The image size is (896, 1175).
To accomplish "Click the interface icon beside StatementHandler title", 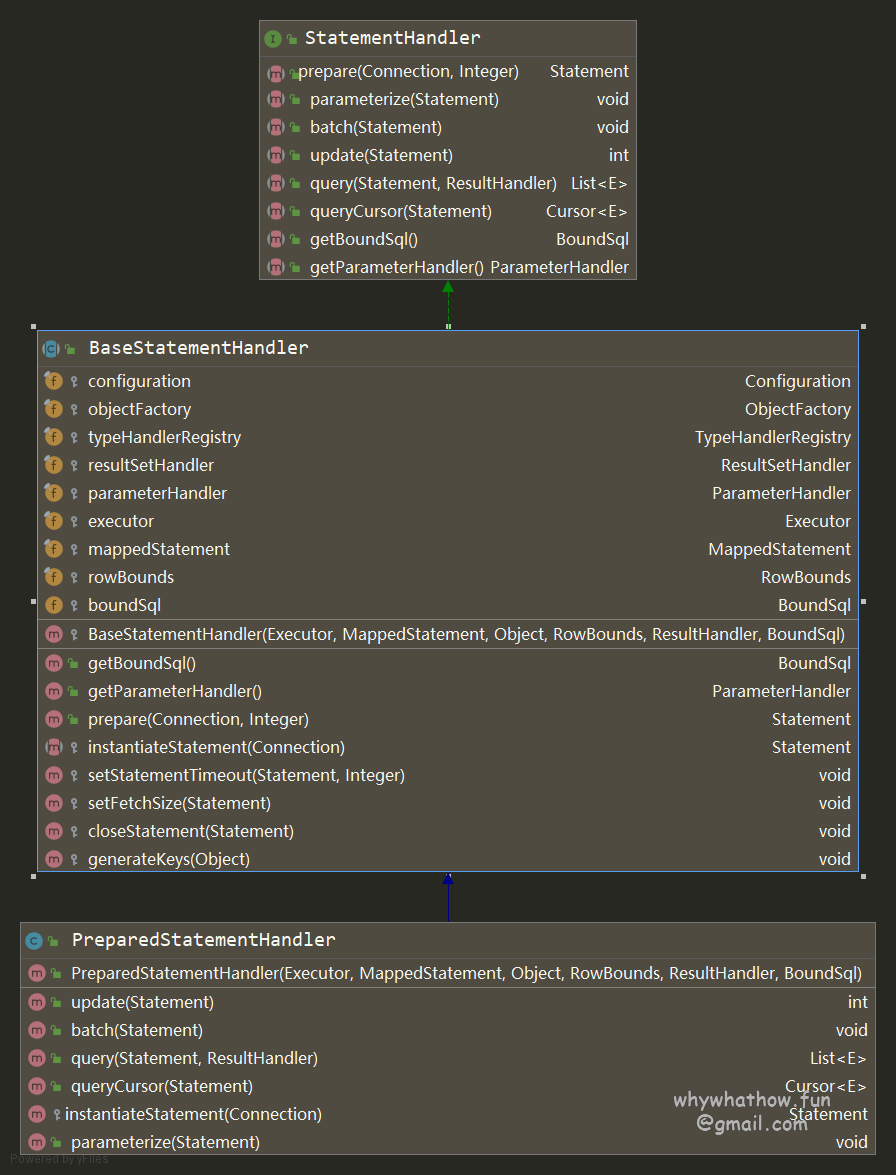I will [x=273, y=39].
